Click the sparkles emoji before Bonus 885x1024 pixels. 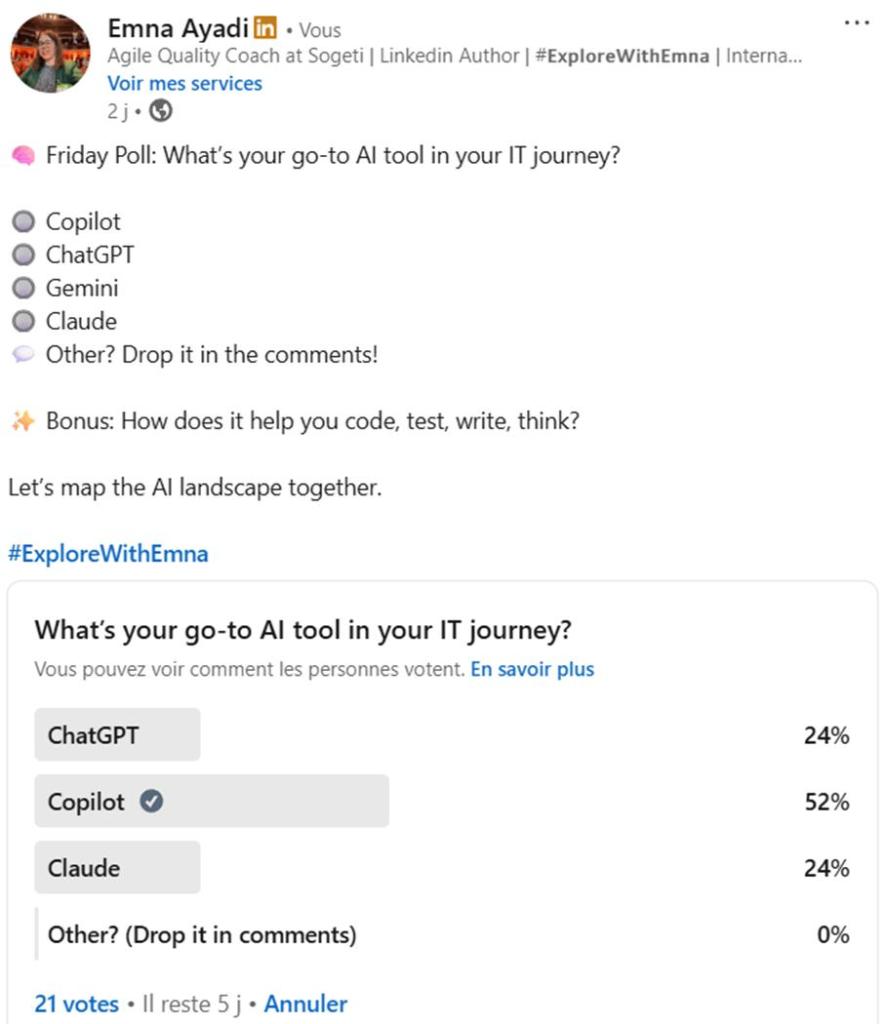pyautogui.click(x=22, y=421)
